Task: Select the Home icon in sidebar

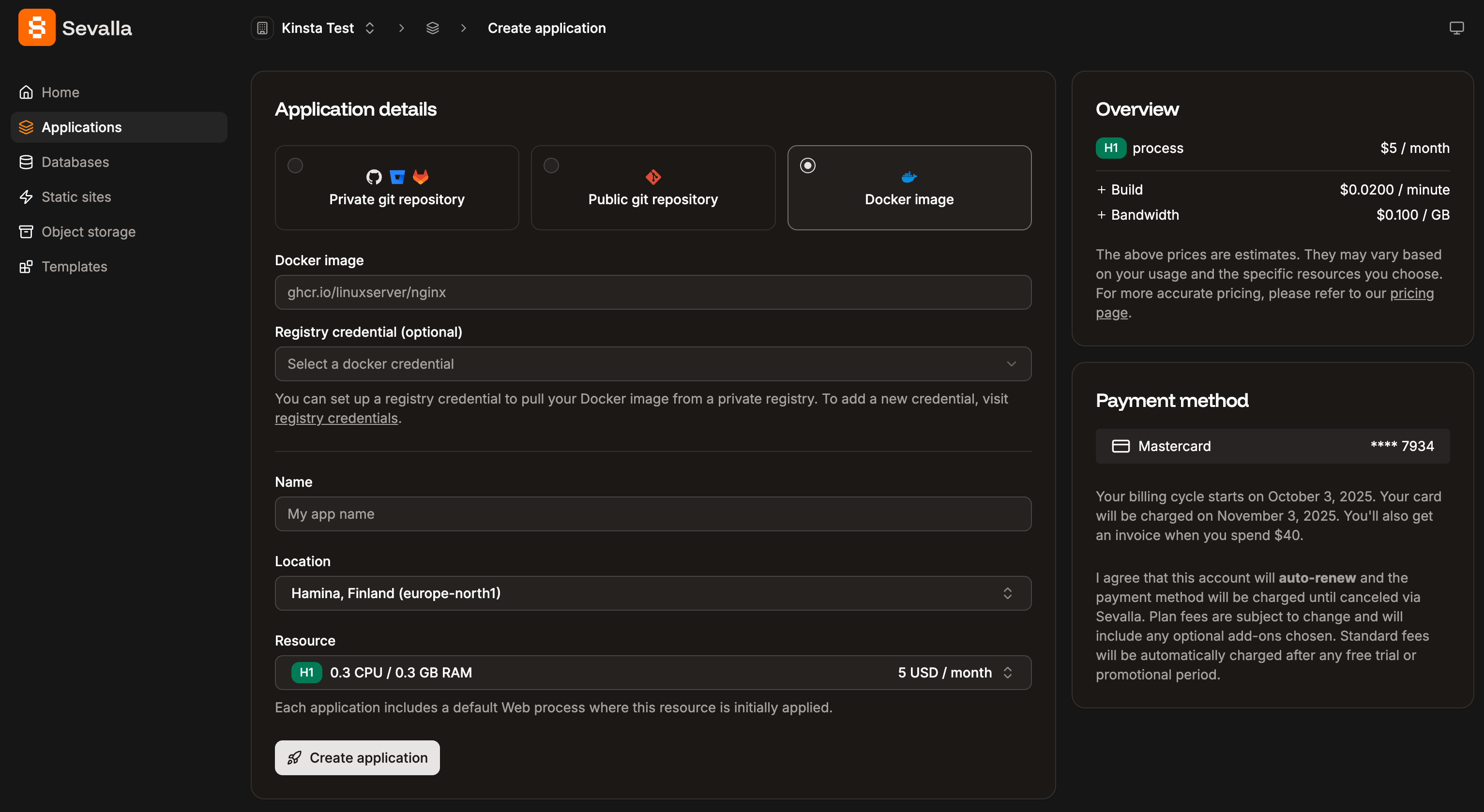Action: (27, 92)
